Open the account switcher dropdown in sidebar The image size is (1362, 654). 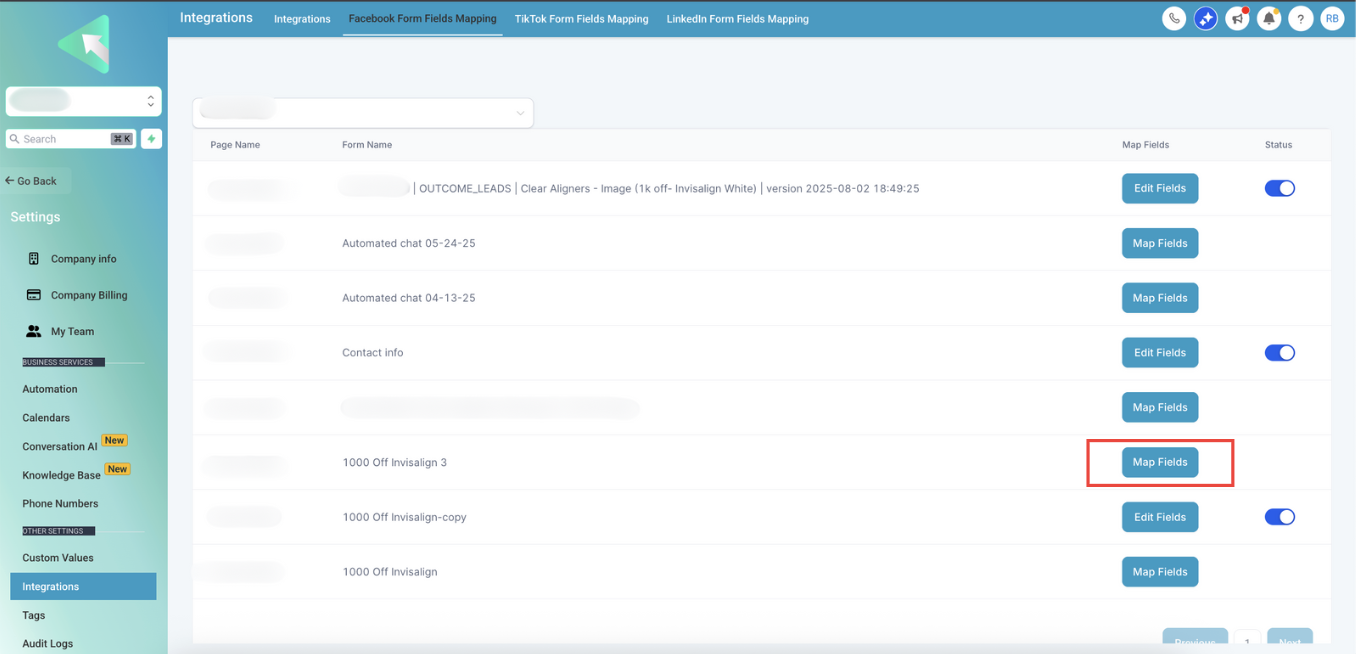[84, 101]
